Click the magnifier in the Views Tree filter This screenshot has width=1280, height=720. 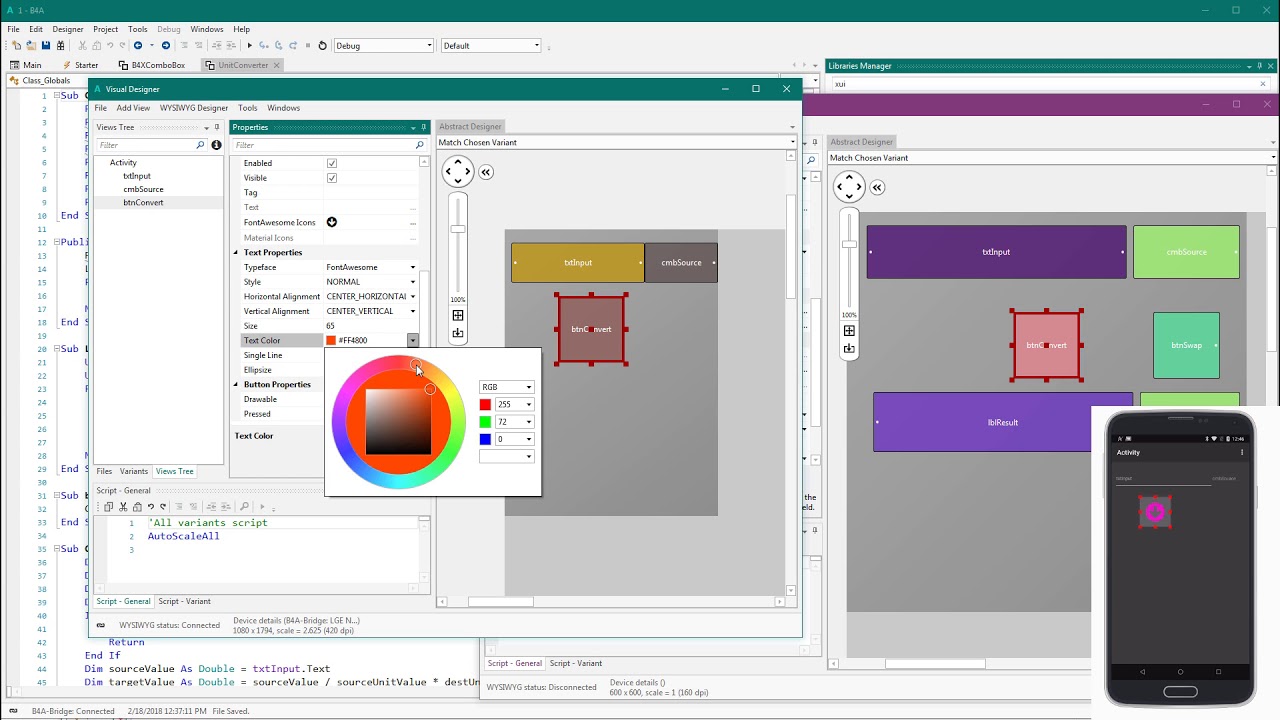200,145
